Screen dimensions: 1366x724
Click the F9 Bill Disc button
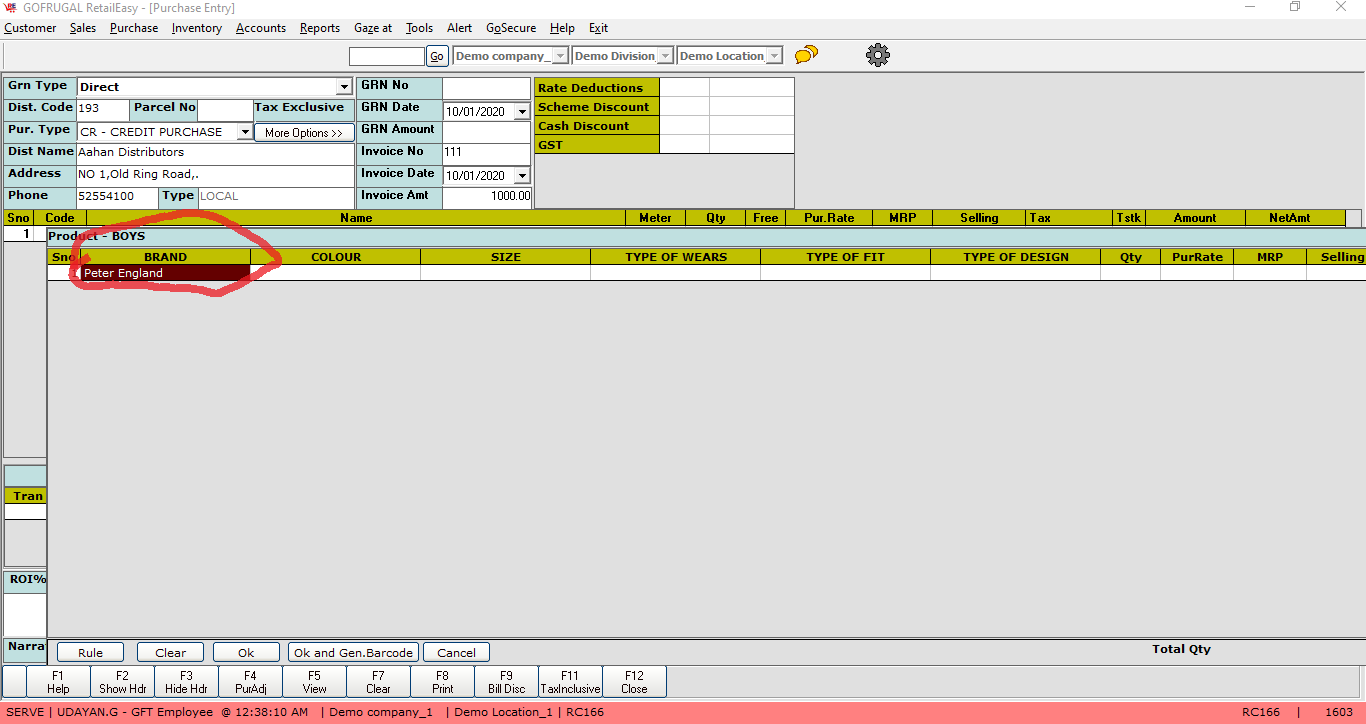tap(506, 682)
